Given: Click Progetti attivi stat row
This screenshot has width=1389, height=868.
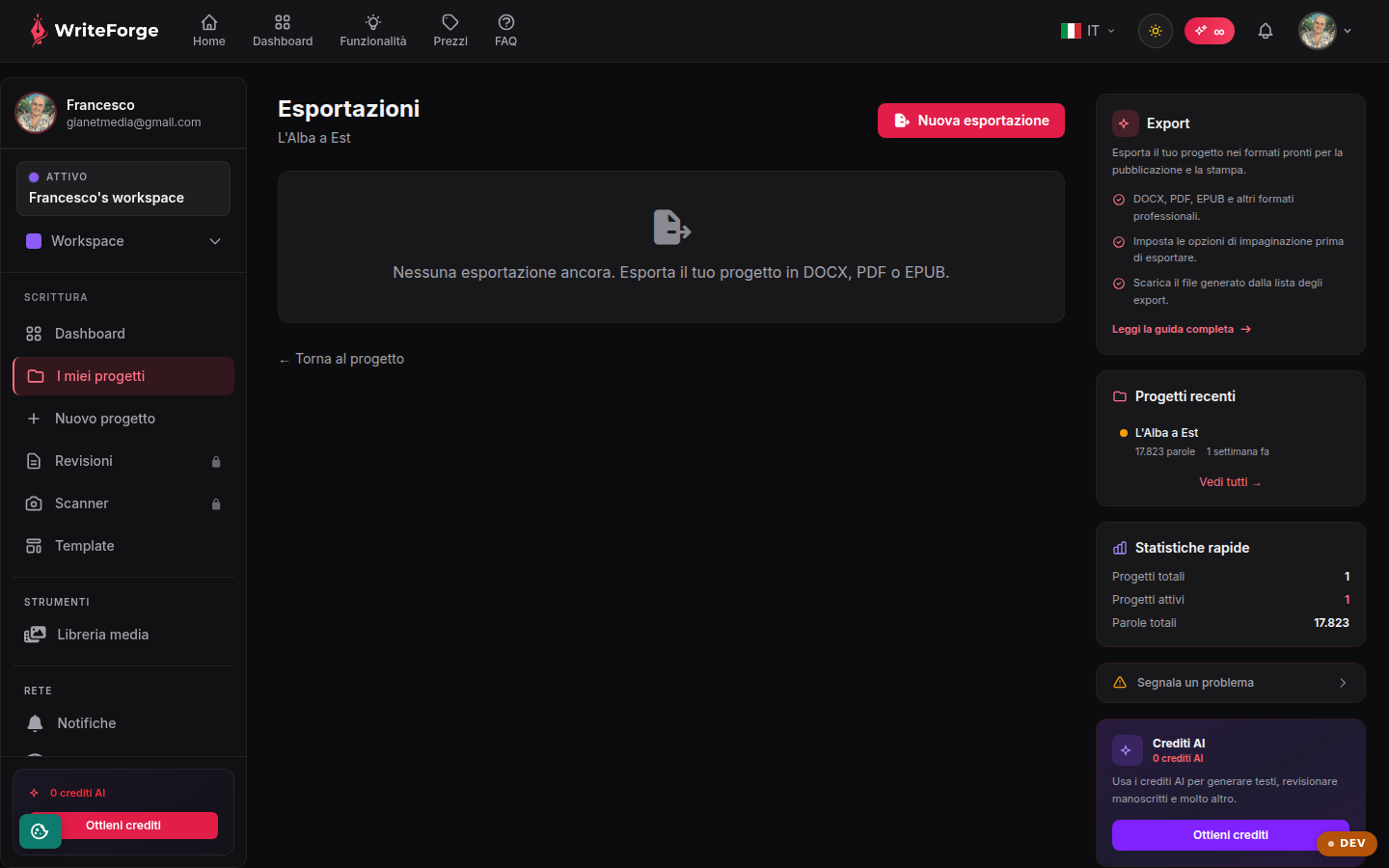Looking at the screenshot, I should pos(1231,600).
